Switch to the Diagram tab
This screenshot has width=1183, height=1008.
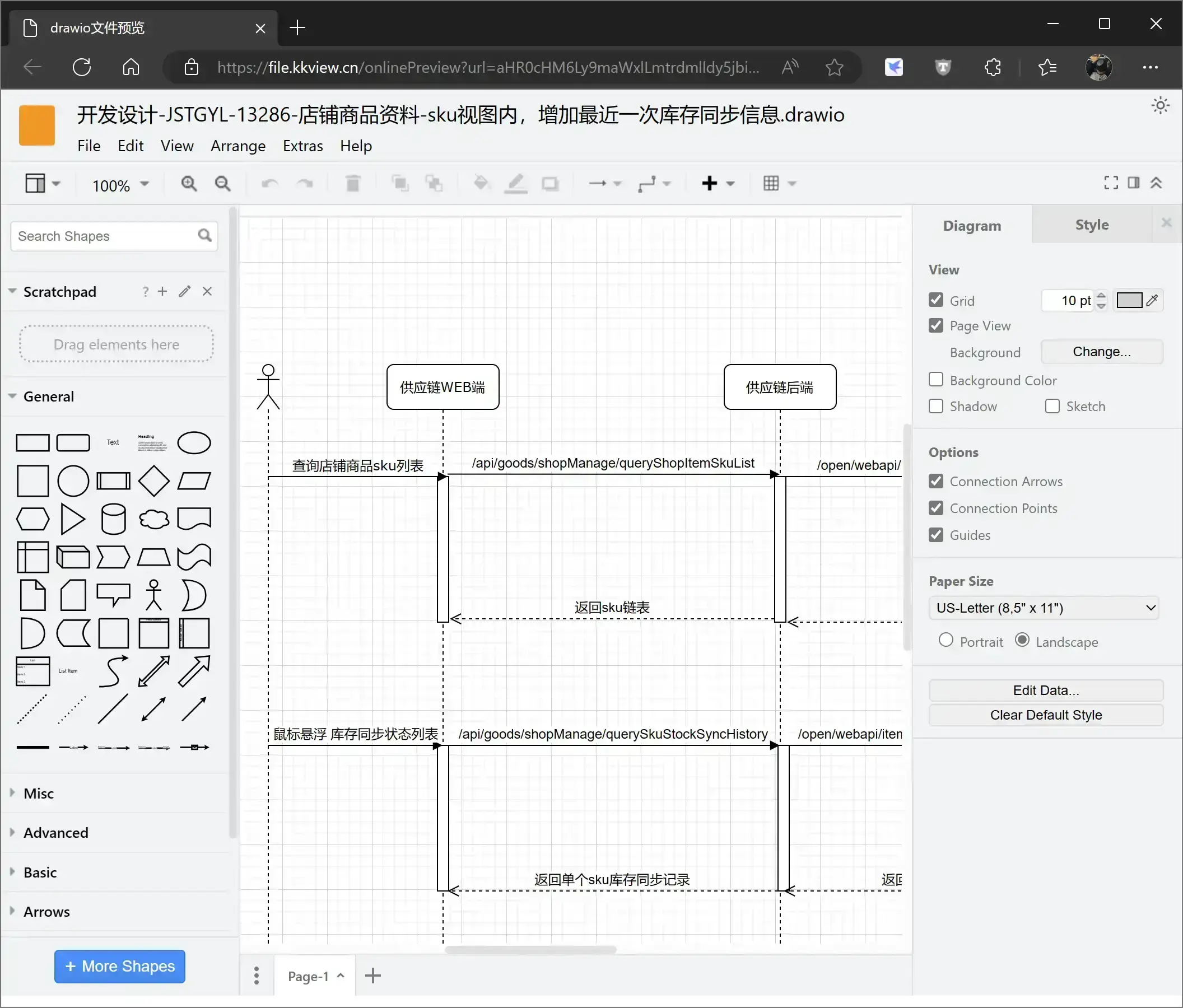(972, 225)
